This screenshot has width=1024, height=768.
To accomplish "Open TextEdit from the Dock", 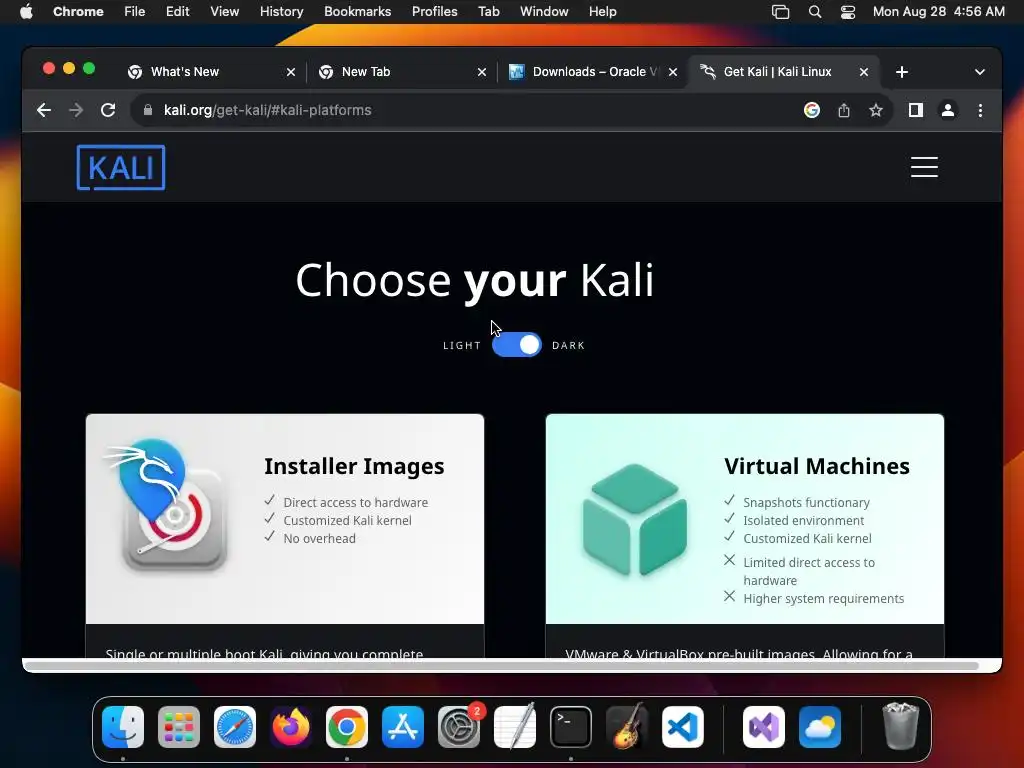I will tap(515, 727).
